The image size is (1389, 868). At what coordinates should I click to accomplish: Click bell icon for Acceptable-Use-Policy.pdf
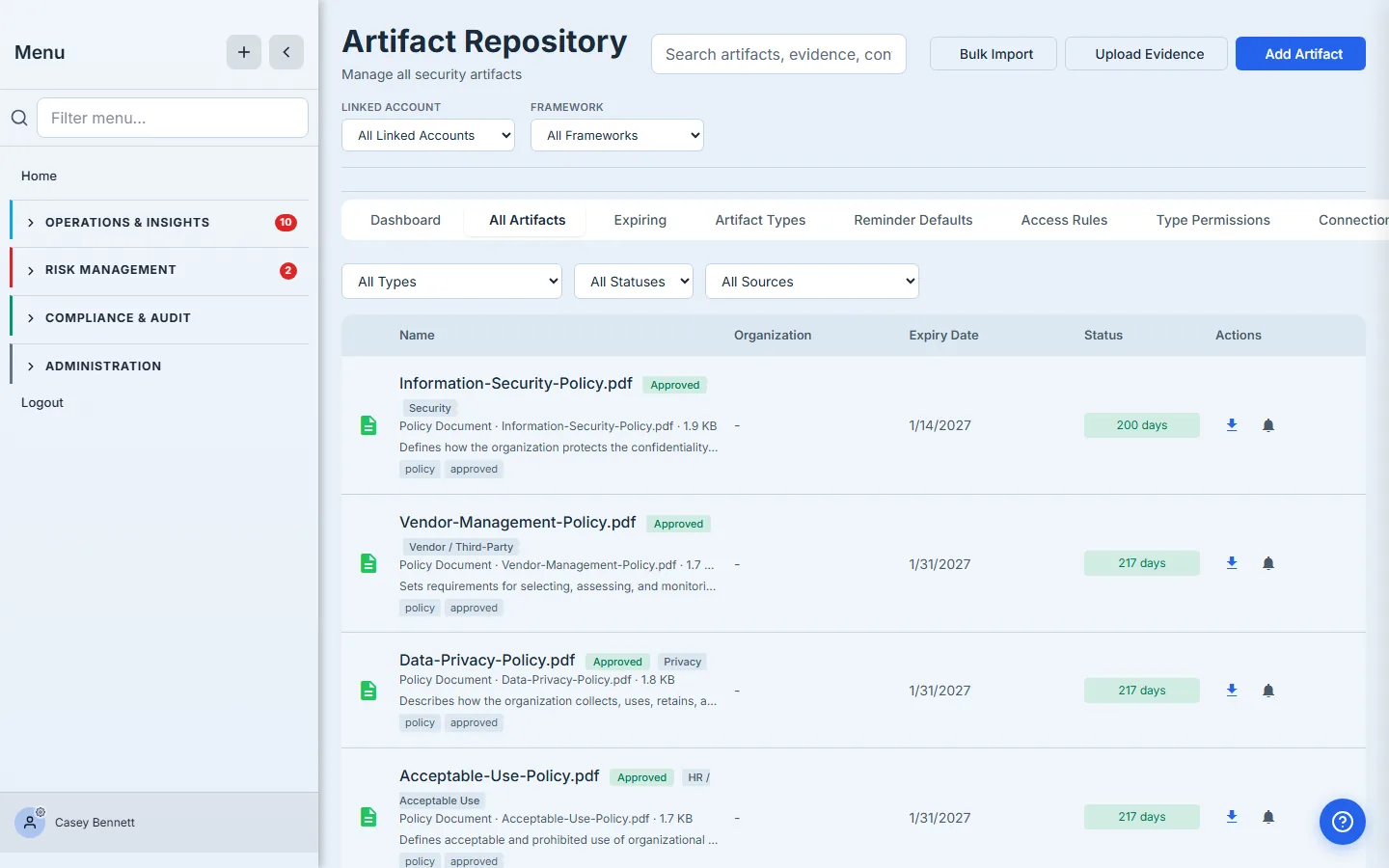(x=1268, y=817)
